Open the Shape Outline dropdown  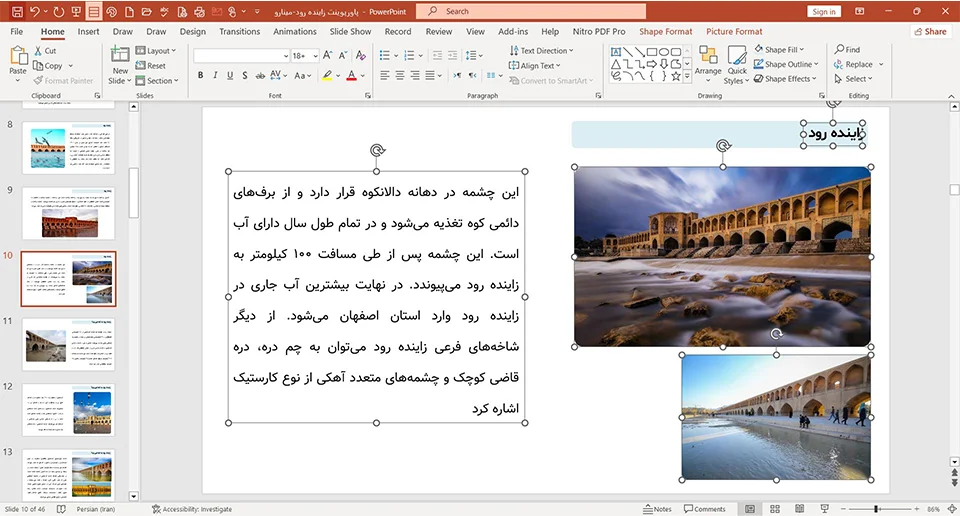click(786, 64)
